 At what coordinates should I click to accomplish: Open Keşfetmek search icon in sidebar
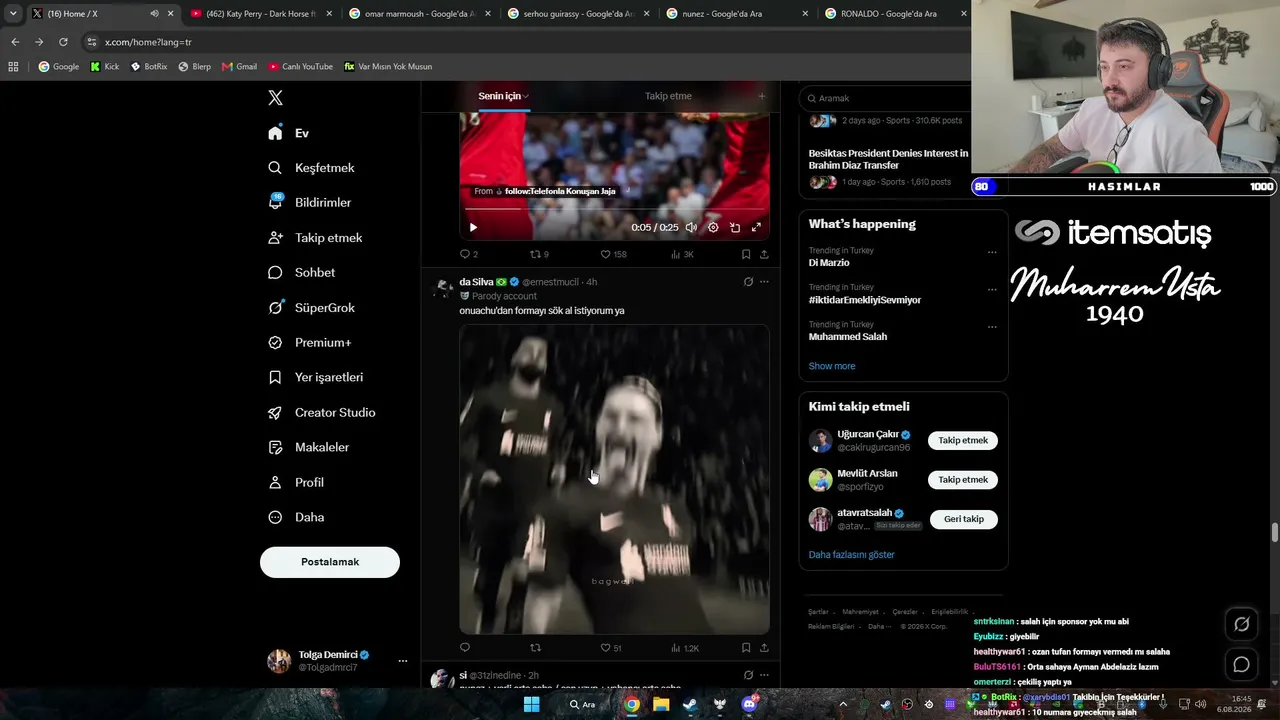[275, 168]
